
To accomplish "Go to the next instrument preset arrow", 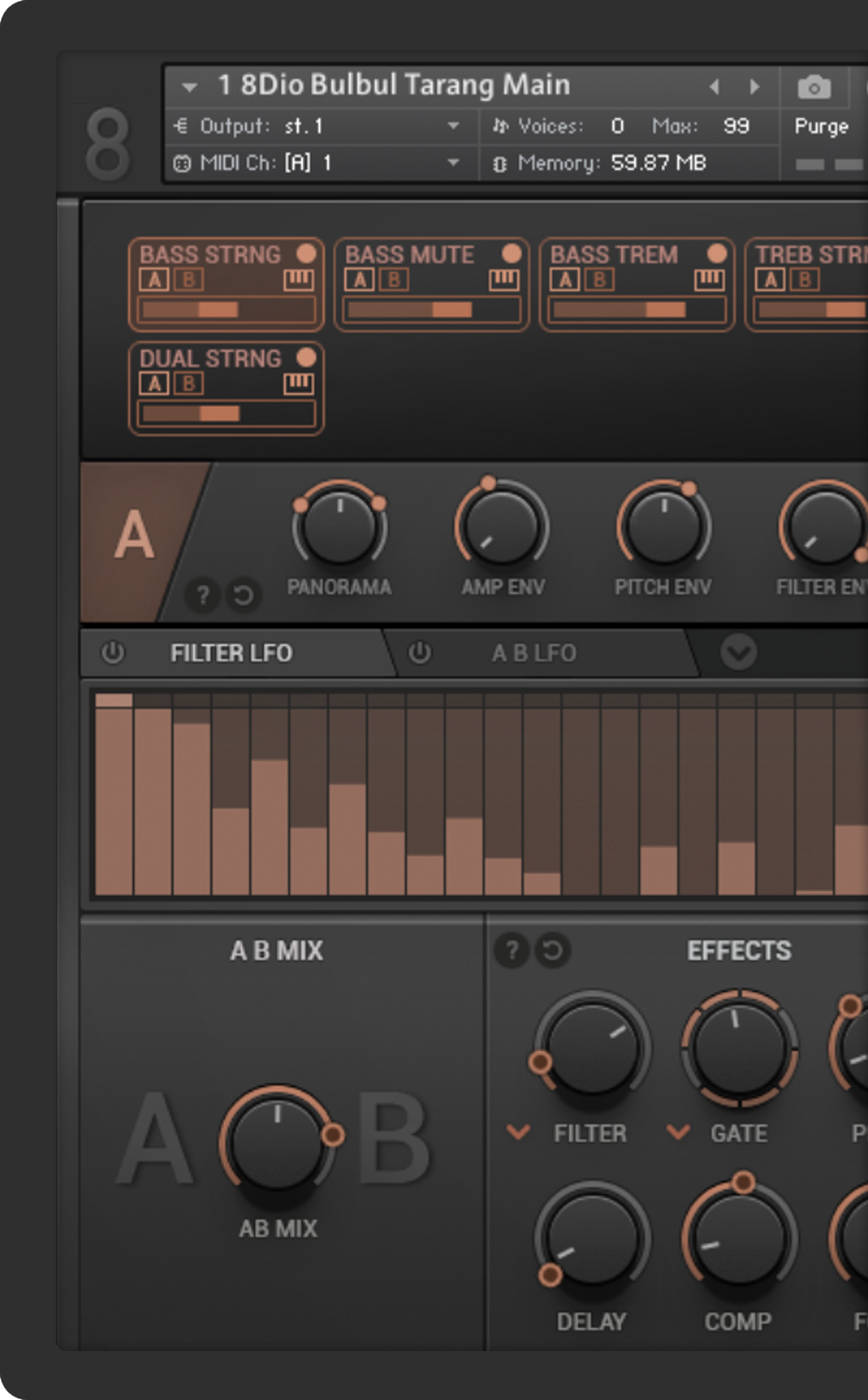I will pos(755,86).
